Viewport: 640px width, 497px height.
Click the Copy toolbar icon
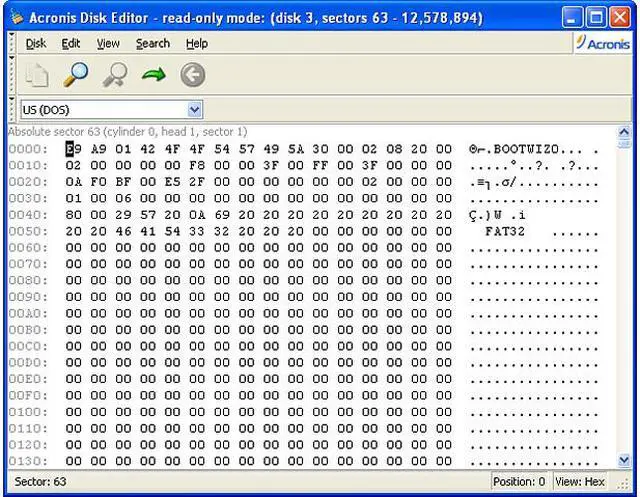click(35, 75)
